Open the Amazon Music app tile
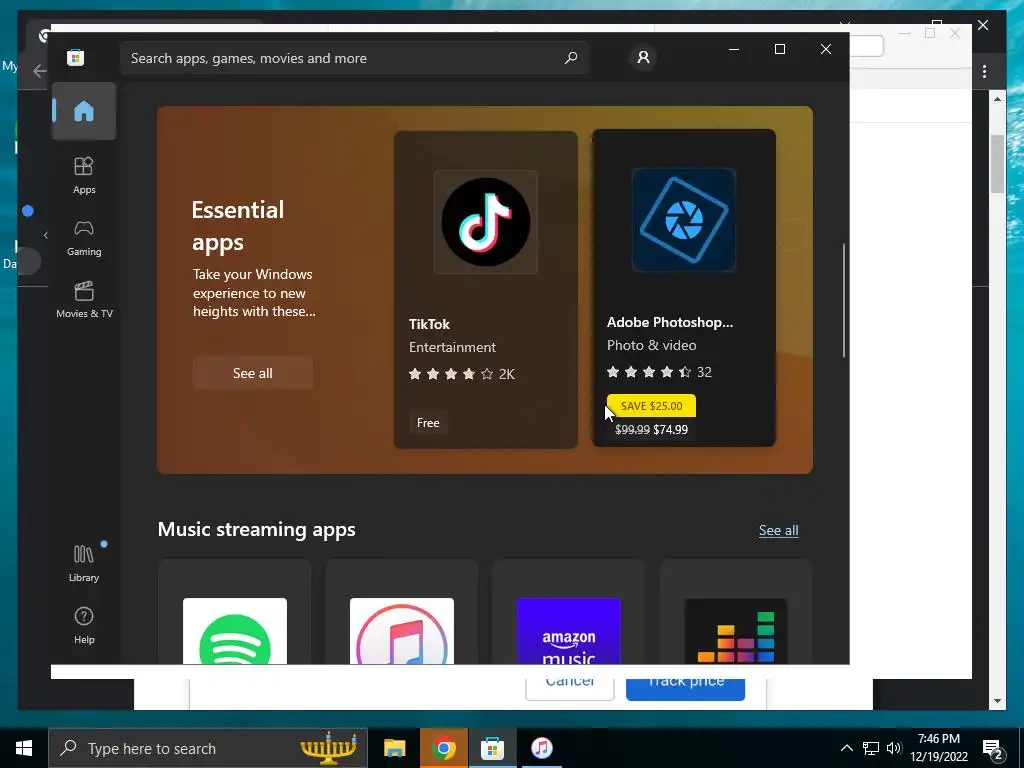Viewport: 1024px width, 768px height. (568, 612)
